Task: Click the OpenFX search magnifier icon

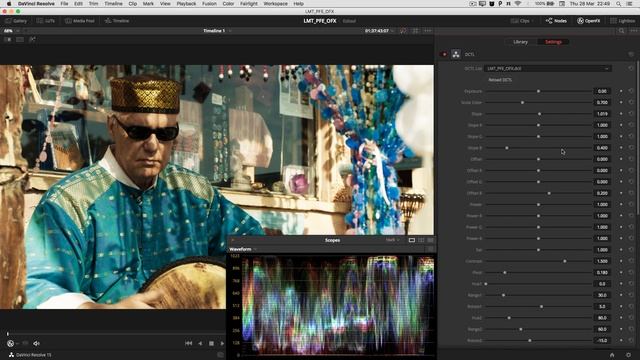Action: click(621, 31)
